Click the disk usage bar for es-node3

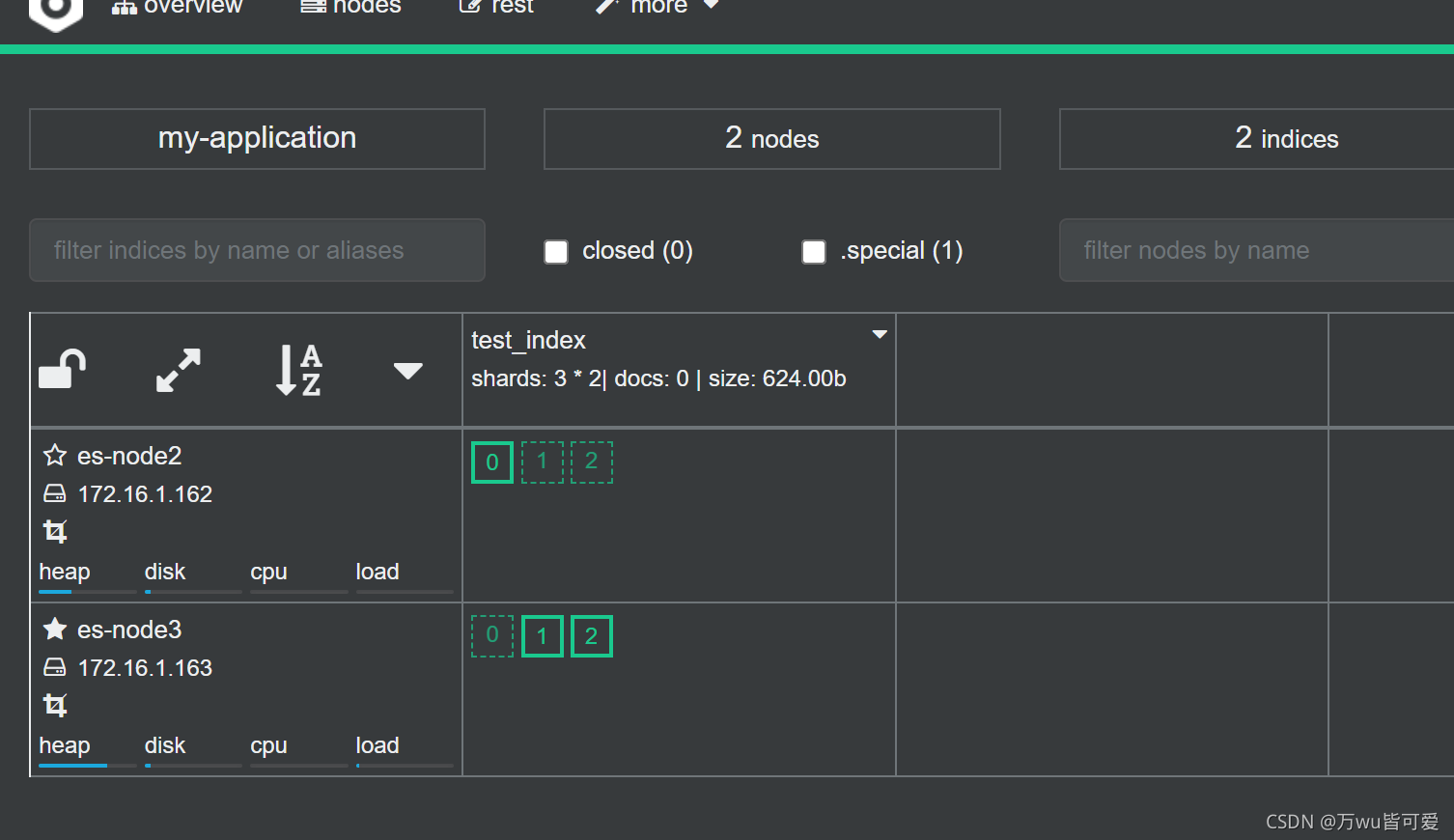point(193,765)
